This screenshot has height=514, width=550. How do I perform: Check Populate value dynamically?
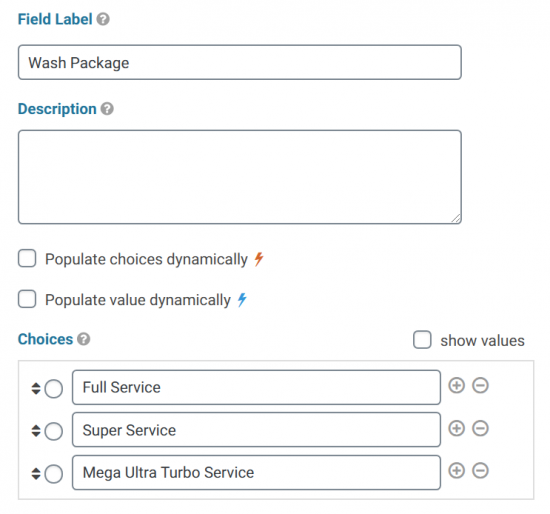(27, 299)
